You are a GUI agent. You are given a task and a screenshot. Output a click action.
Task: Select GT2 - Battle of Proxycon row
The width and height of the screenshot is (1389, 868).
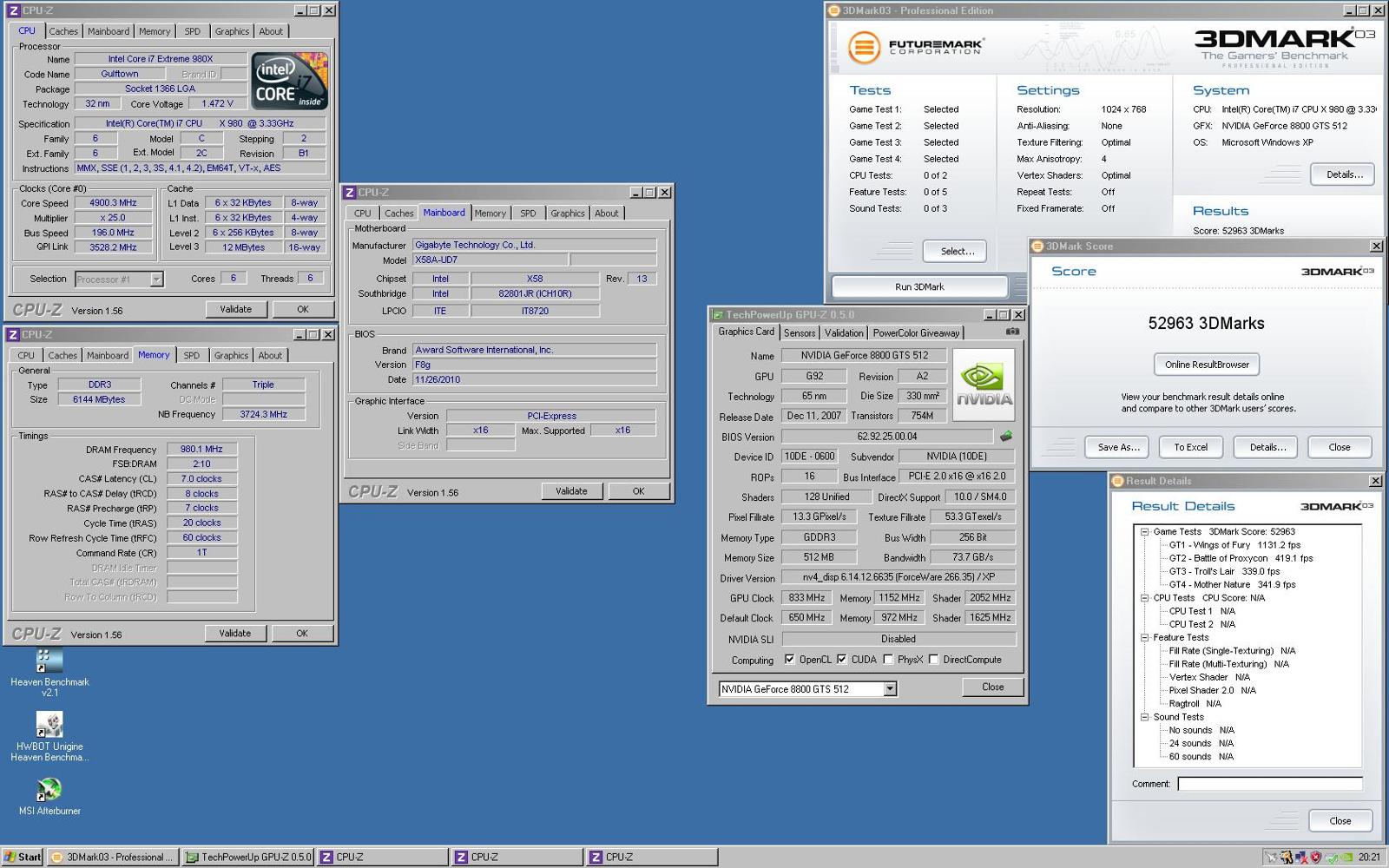tap(1241, 558)
